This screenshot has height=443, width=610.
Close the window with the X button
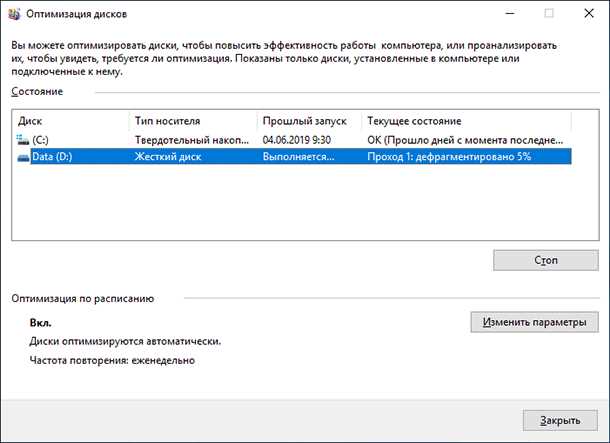click(x=589, y=14)
